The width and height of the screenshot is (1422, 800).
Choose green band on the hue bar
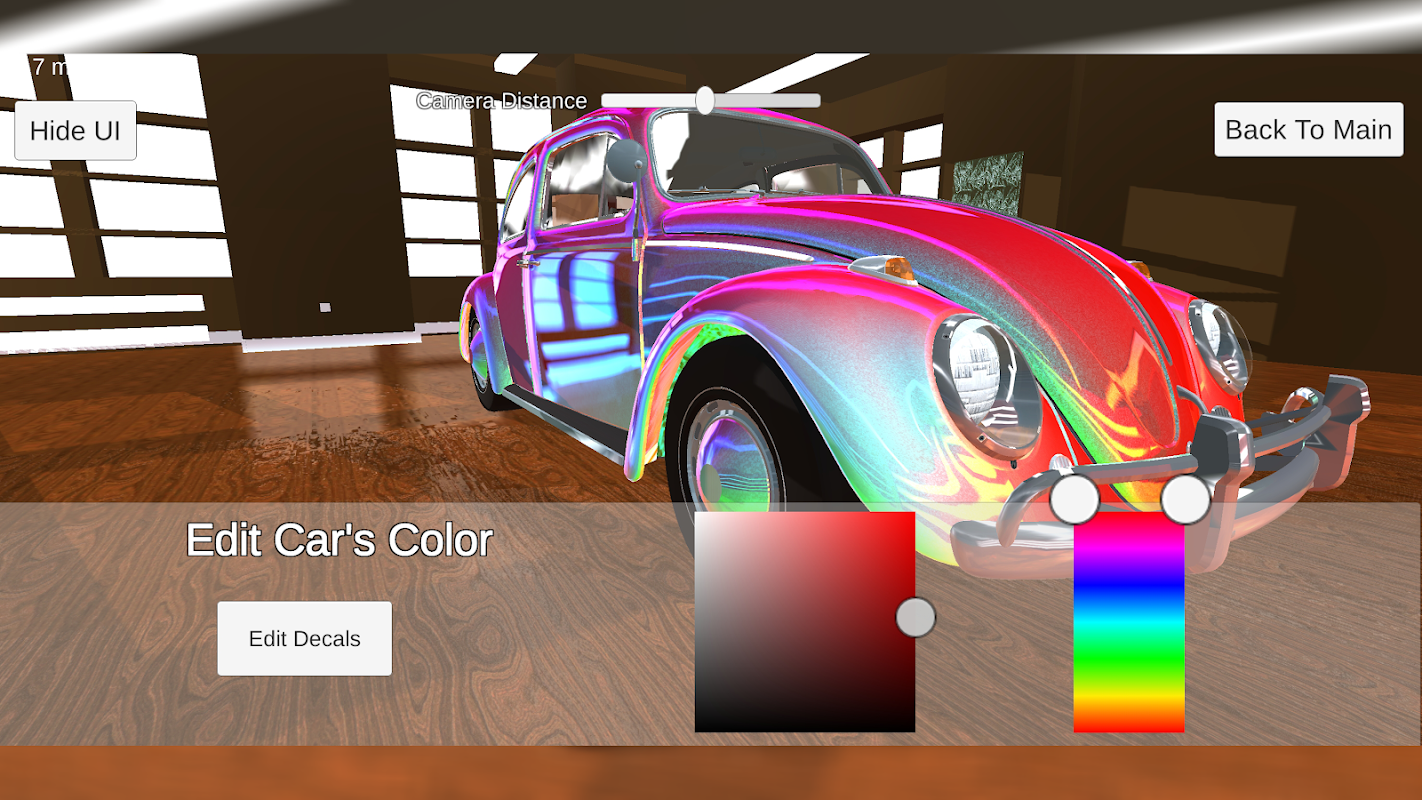pyautogui.click(x=1129, y=660)
